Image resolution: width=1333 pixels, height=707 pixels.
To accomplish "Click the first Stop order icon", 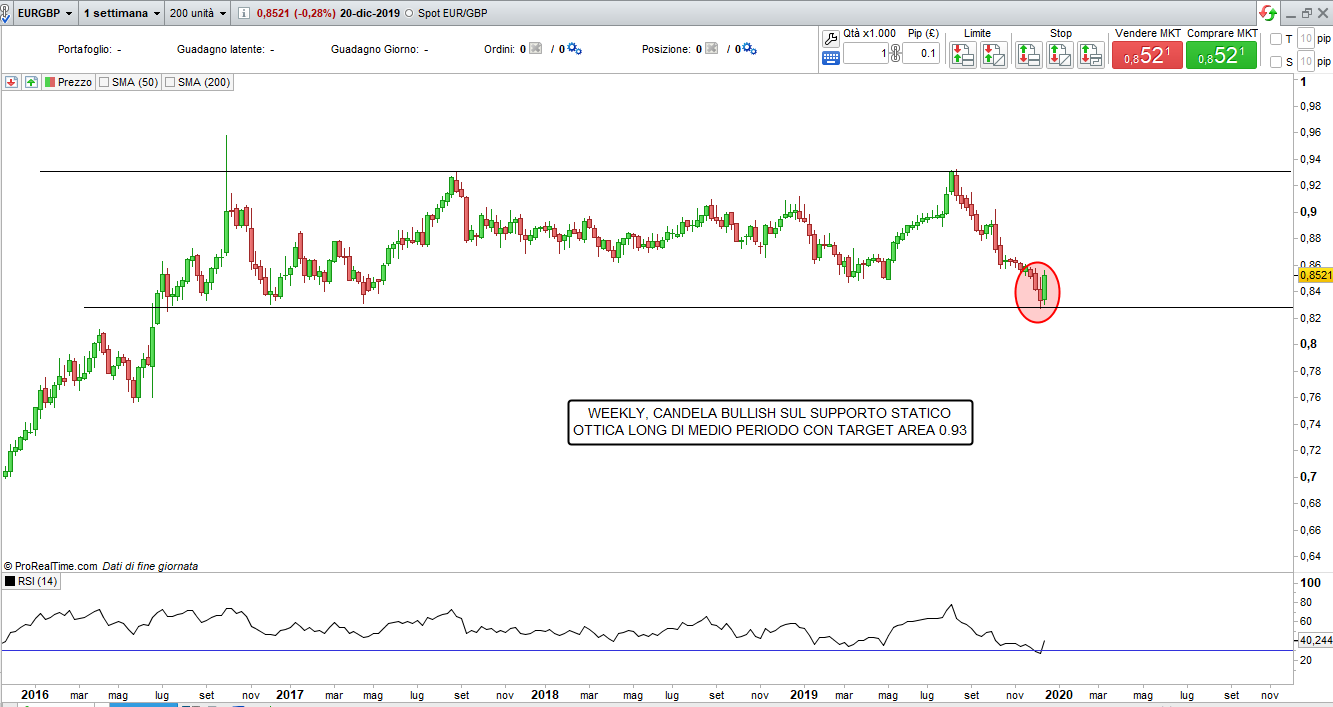I will coord(1029,55).
